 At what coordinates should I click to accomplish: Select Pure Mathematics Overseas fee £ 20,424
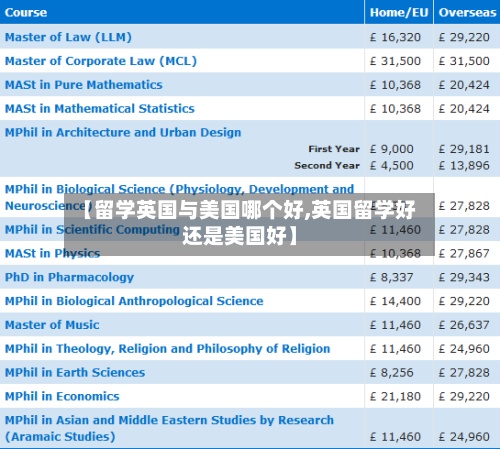(x=464, y=85)
